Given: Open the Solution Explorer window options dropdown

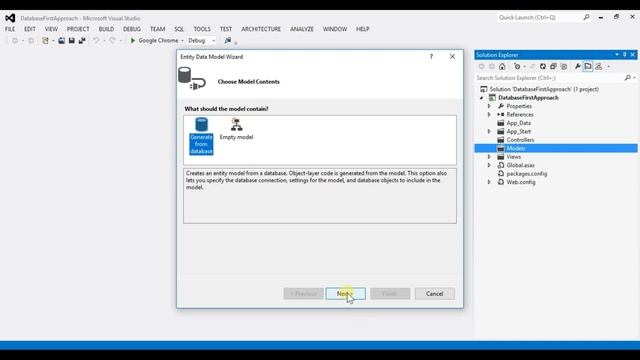Looking at the screenshot, I should [x=617, y=55].
